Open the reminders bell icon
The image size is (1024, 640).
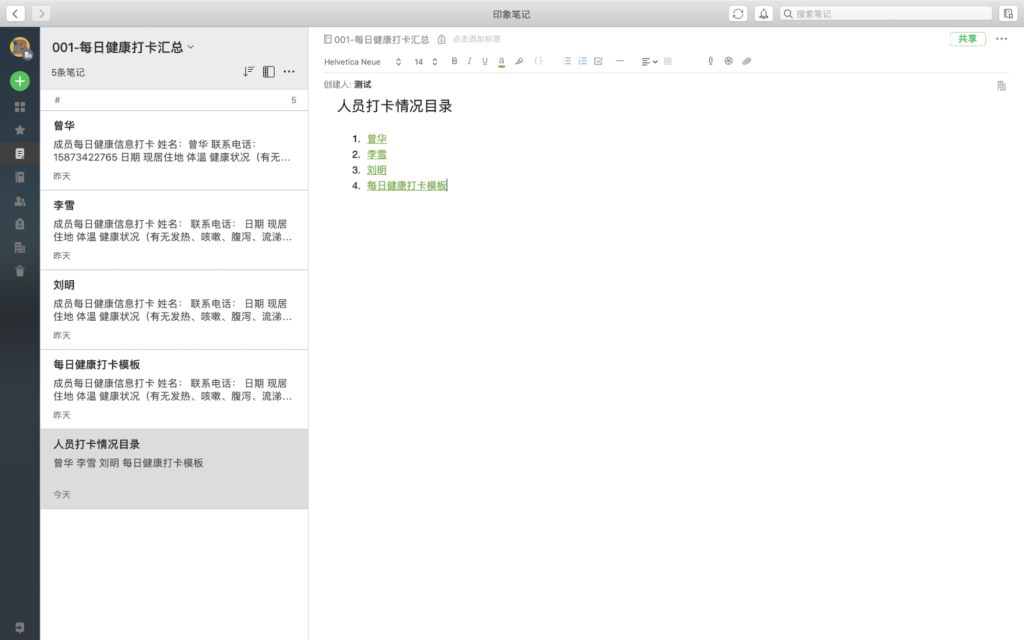764,13
